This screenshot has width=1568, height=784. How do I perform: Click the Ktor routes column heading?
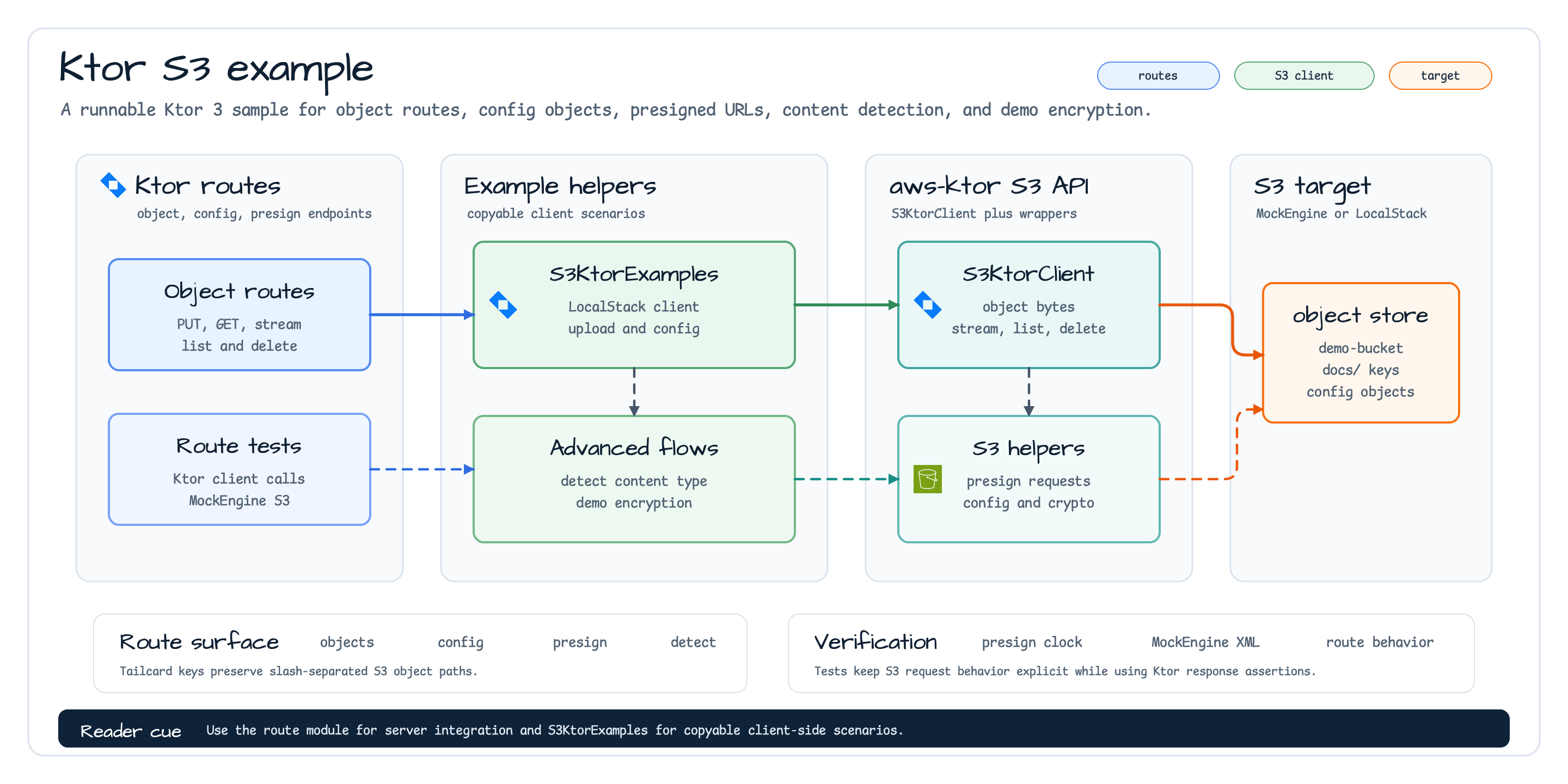207,186
